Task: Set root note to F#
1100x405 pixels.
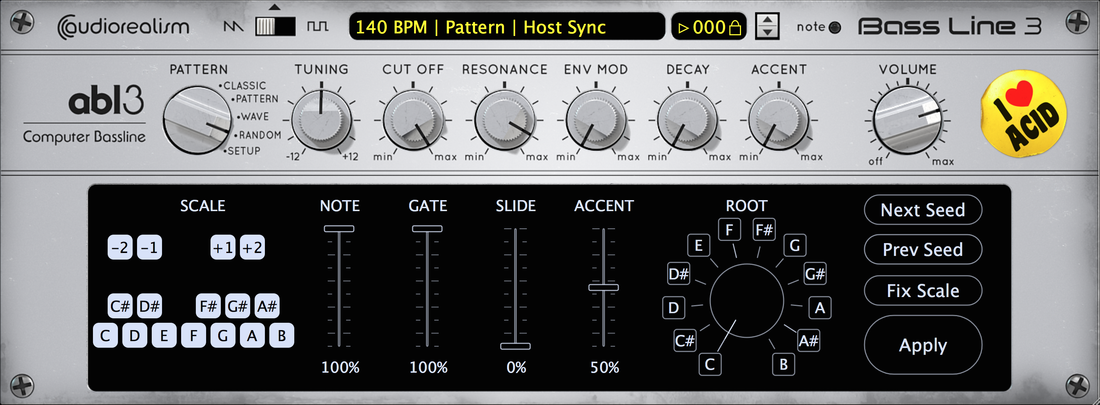Action: [x=764, y=229]
